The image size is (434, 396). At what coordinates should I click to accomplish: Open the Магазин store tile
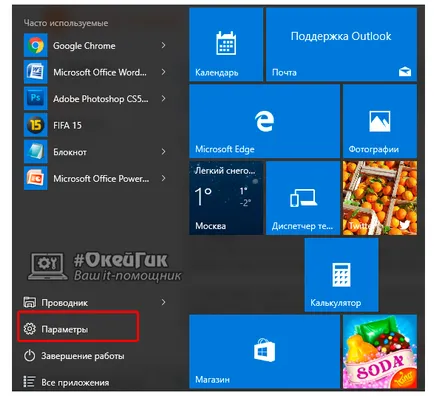265,352
